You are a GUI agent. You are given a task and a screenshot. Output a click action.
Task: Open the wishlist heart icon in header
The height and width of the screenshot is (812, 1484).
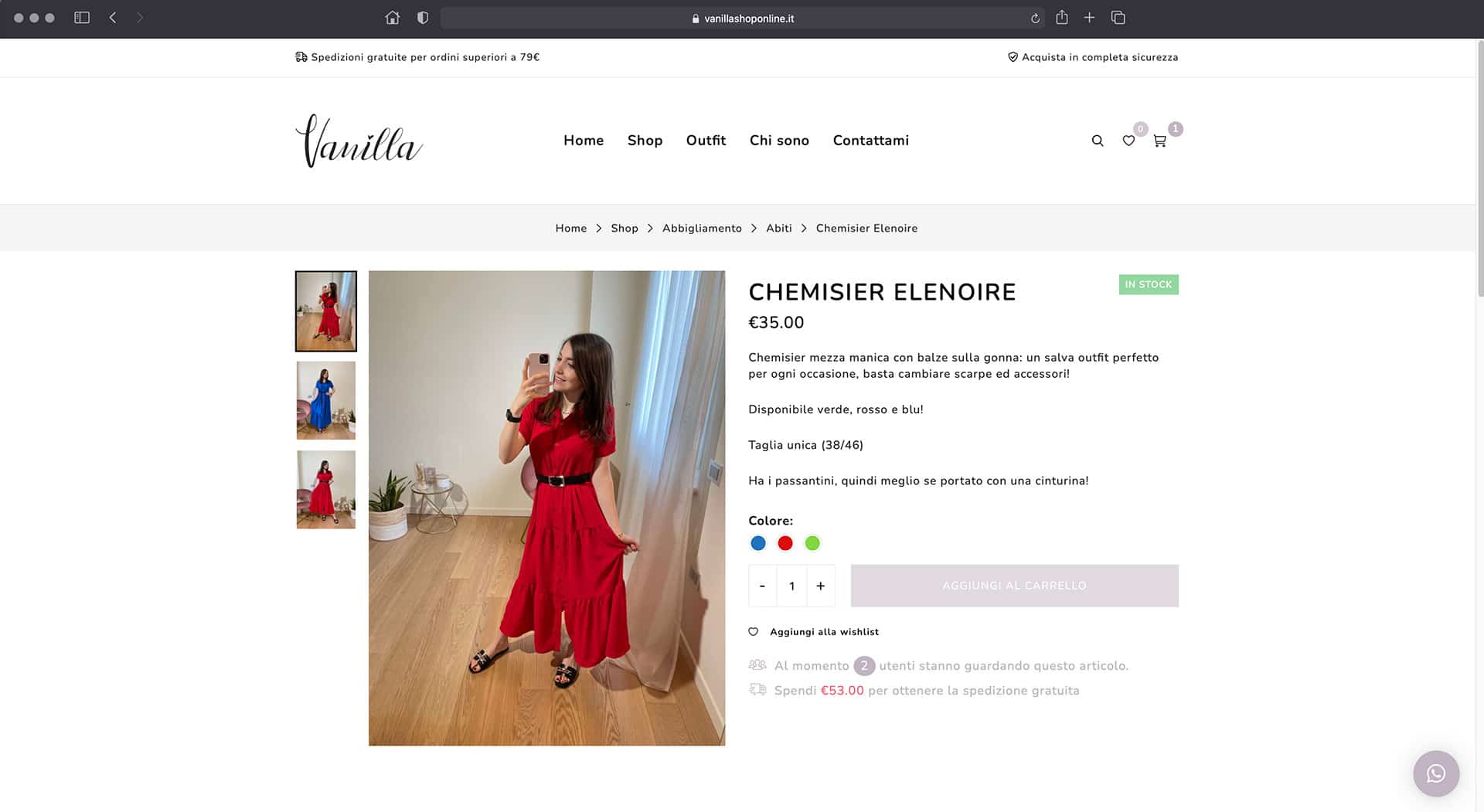1128,141
